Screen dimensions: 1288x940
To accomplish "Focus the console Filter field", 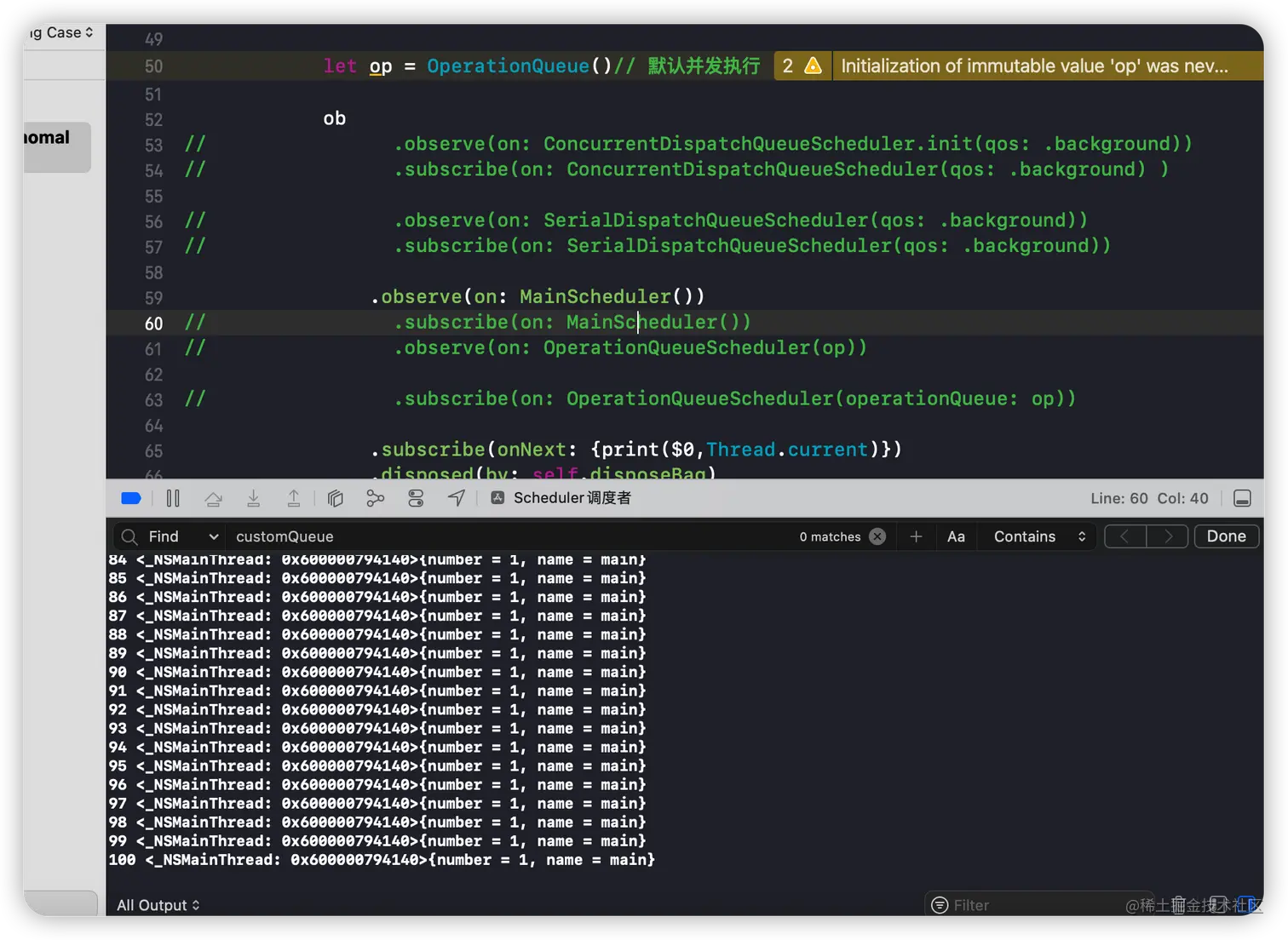I will tap(1039, 905).
